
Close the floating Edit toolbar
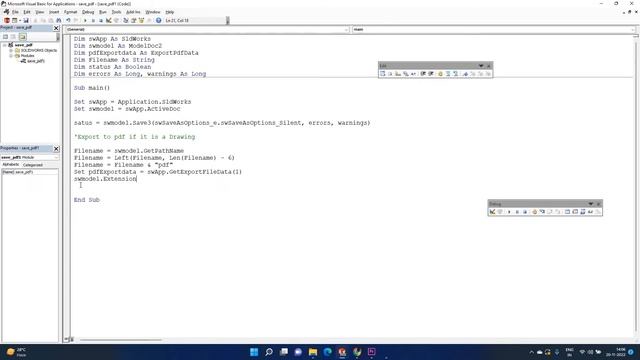coord(489,66)
